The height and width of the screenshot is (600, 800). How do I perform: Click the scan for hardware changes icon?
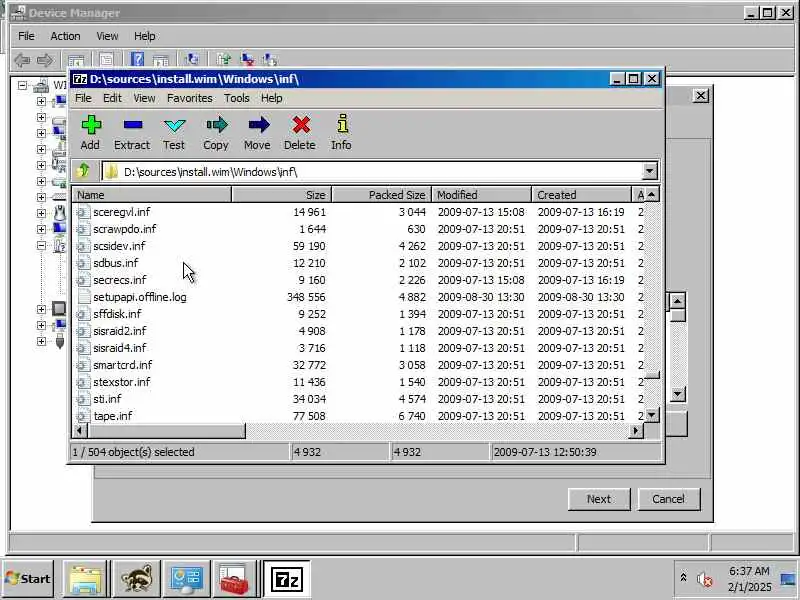click(x=191, y=60)
